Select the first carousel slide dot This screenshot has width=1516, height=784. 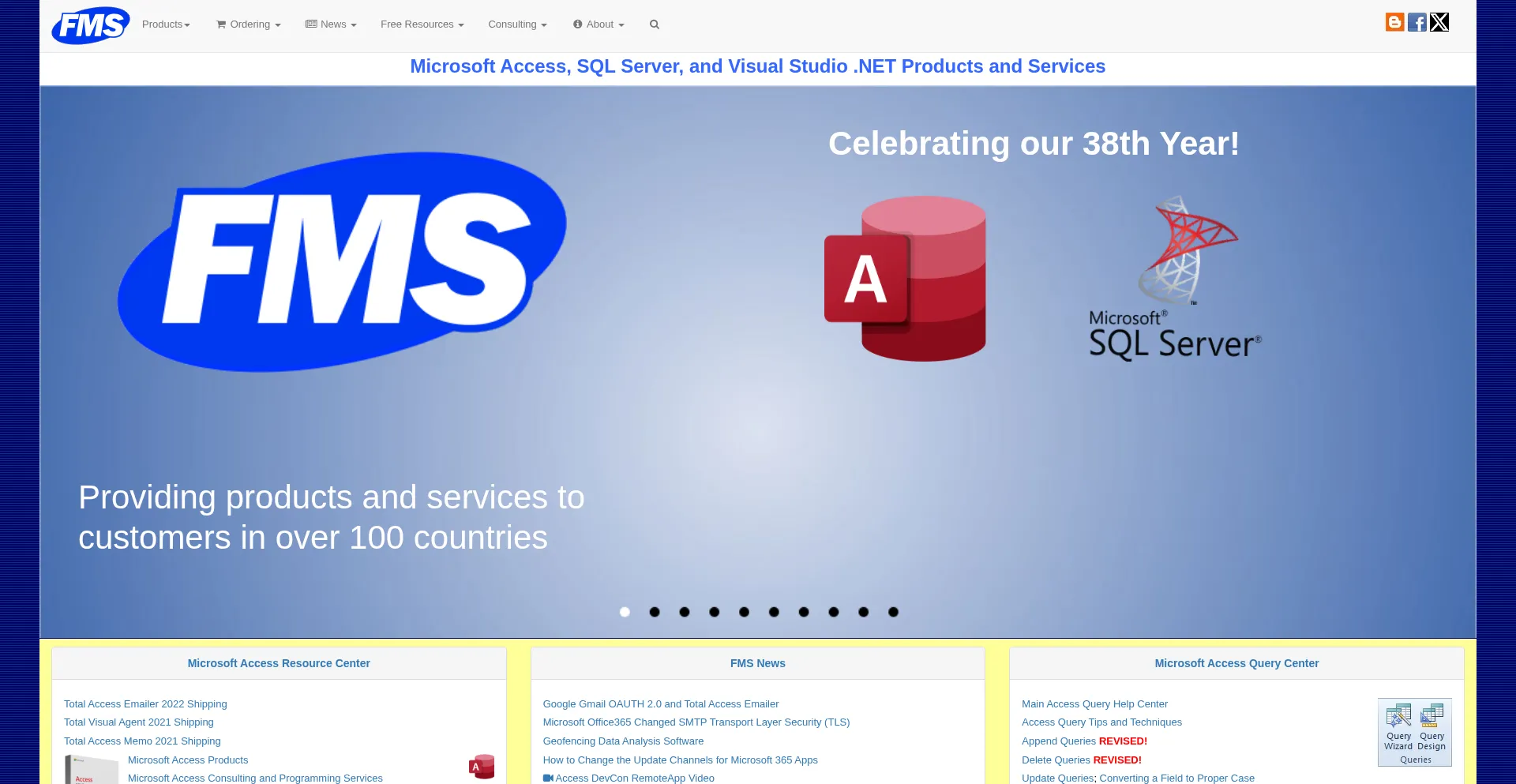coord(625,612)
